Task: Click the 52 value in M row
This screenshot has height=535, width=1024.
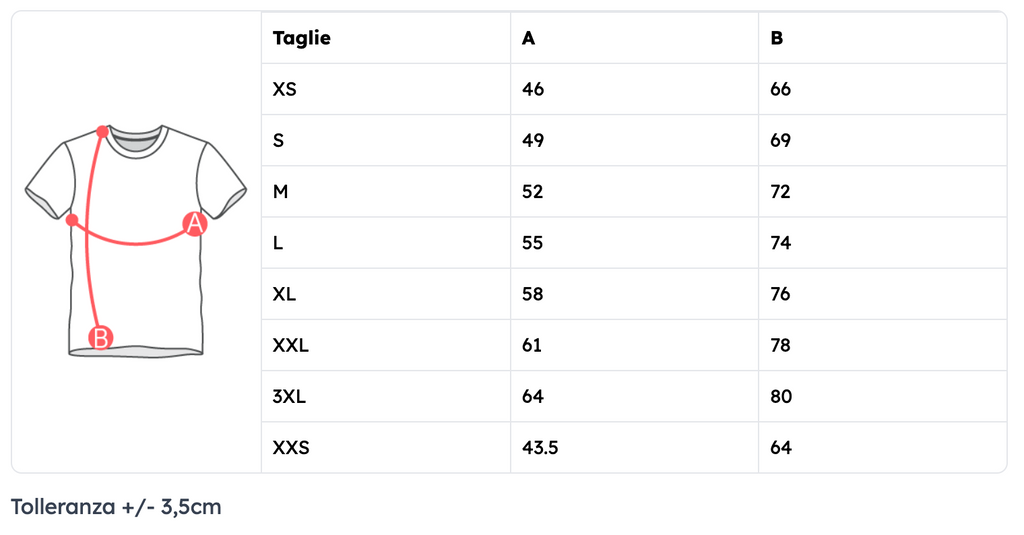Action: [533, 191]
